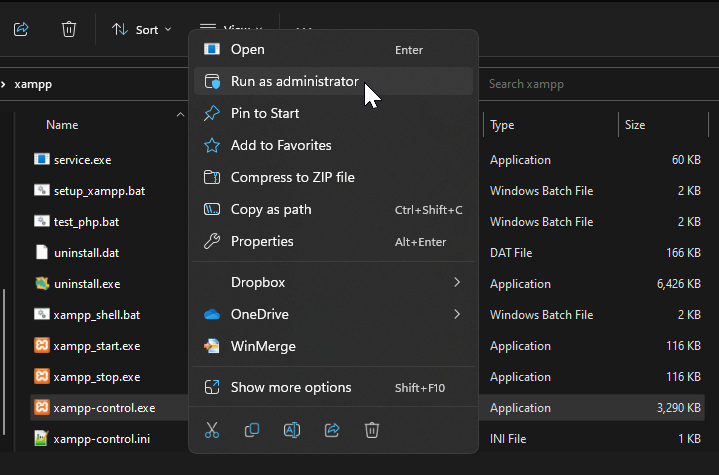Click the star icon beside Add to Favorites
This screenshot has height=475, width=719.
point(212,145)
